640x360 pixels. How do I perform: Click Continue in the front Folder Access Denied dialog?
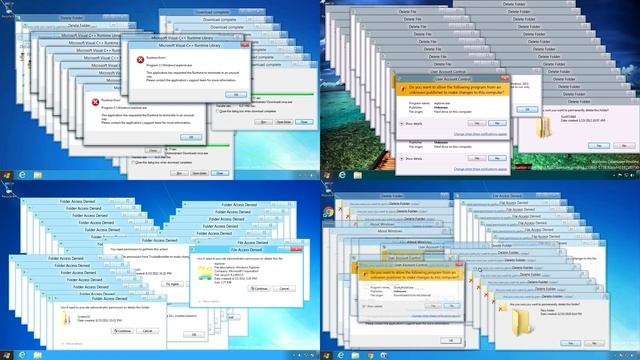click(x=122, y=331)
